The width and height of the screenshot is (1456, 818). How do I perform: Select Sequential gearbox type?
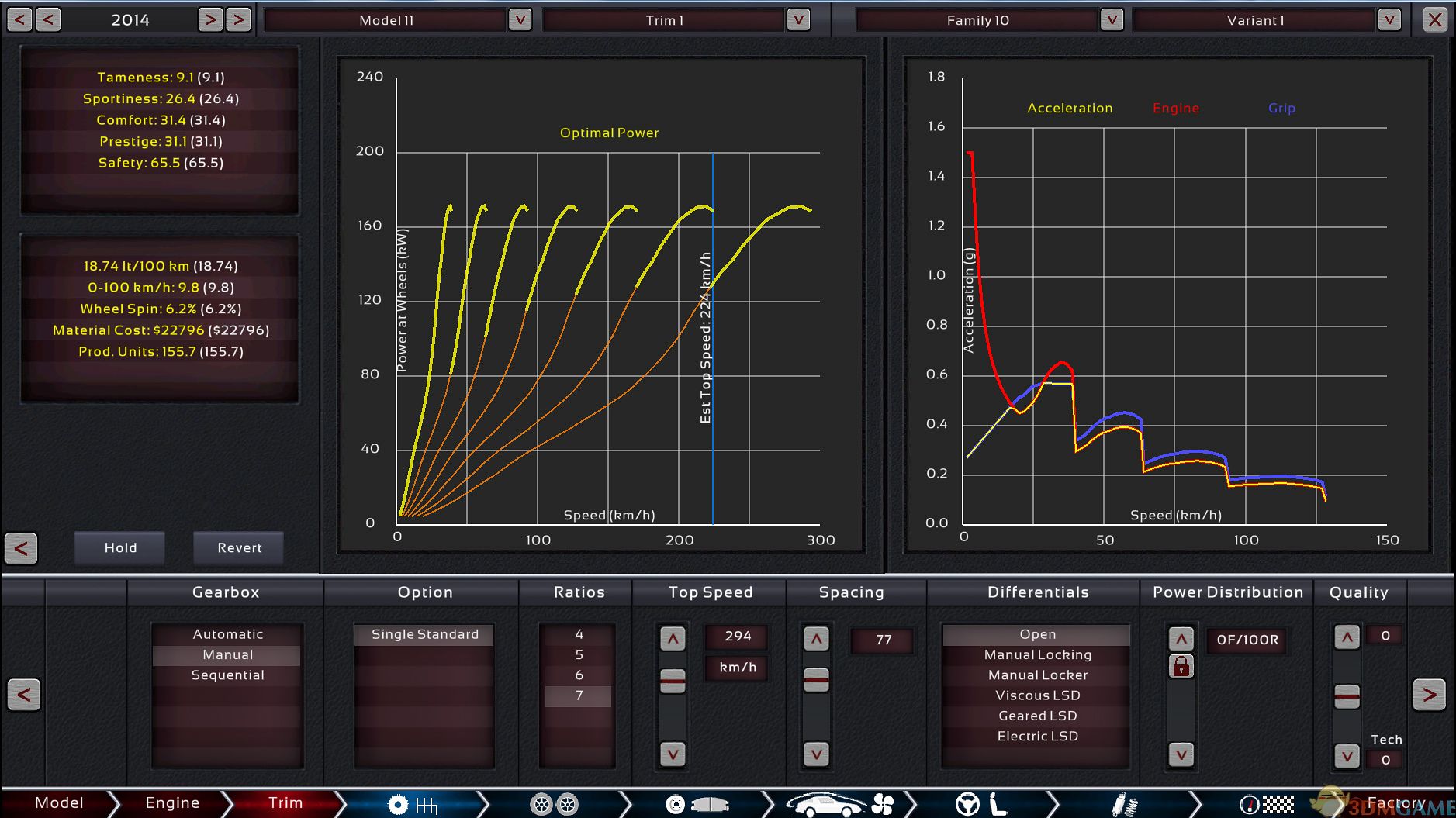227,675
